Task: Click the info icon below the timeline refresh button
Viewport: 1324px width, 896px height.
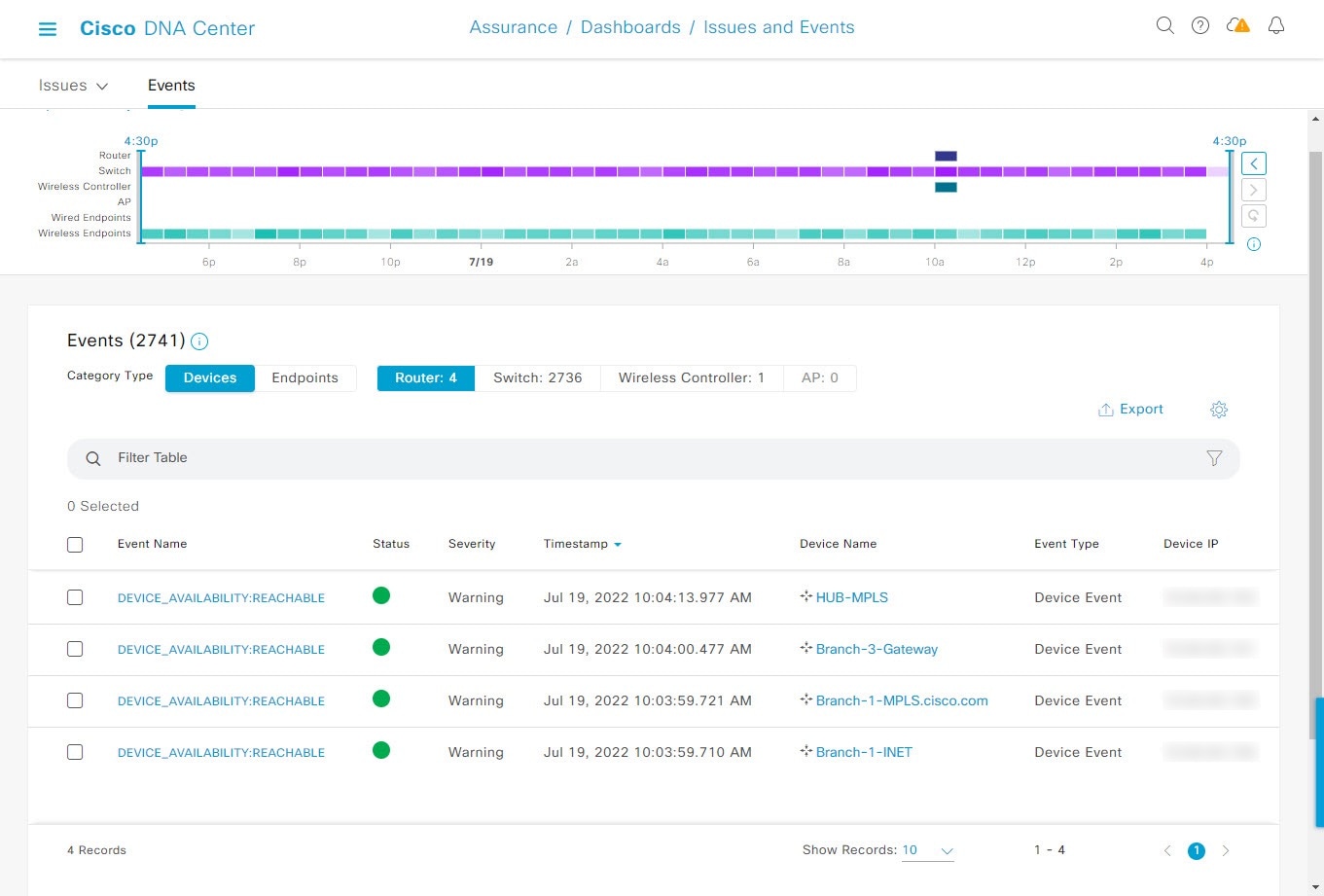Action: 1253,244
